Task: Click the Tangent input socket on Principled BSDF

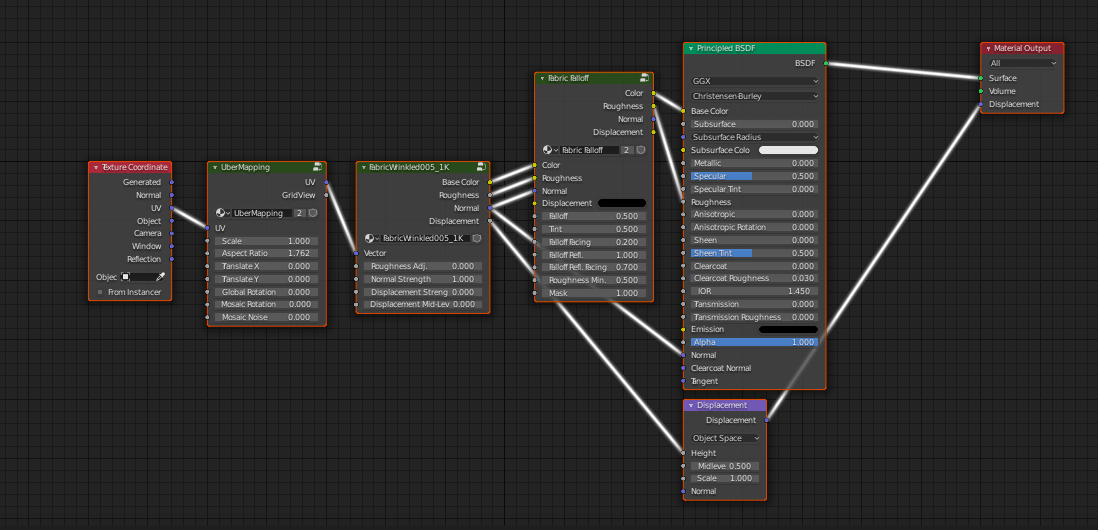Action: pyautogui.click(x=683, y=382)
